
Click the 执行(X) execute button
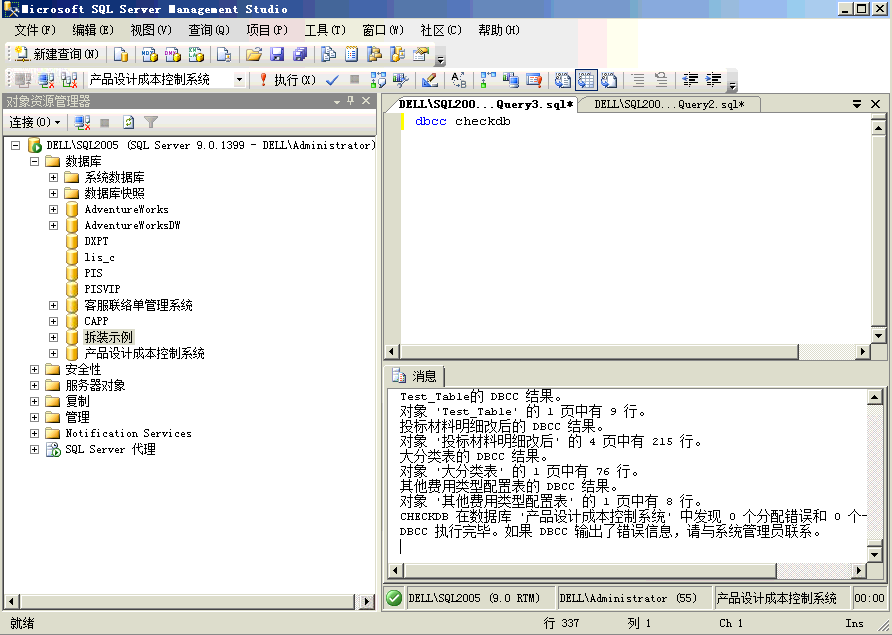pyautogui.click(x=288, y=80)
